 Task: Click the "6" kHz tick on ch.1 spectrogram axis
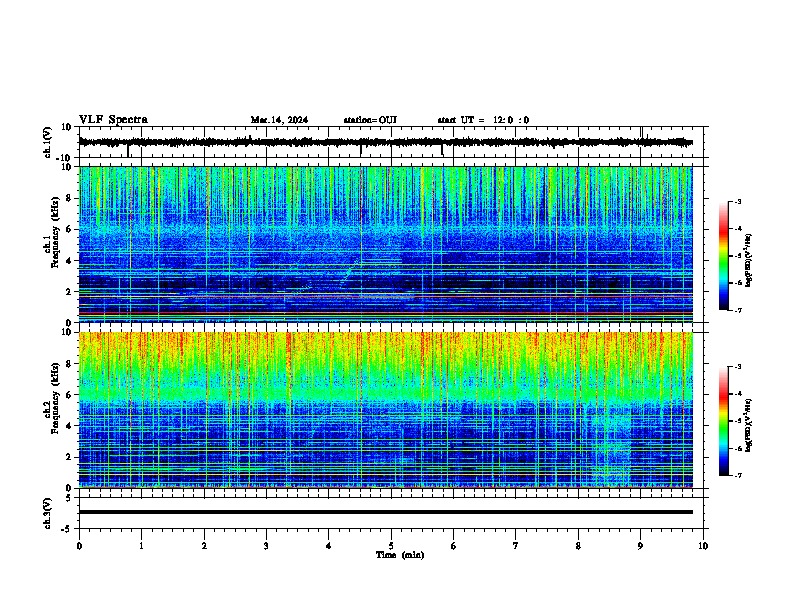coord(69,230)
